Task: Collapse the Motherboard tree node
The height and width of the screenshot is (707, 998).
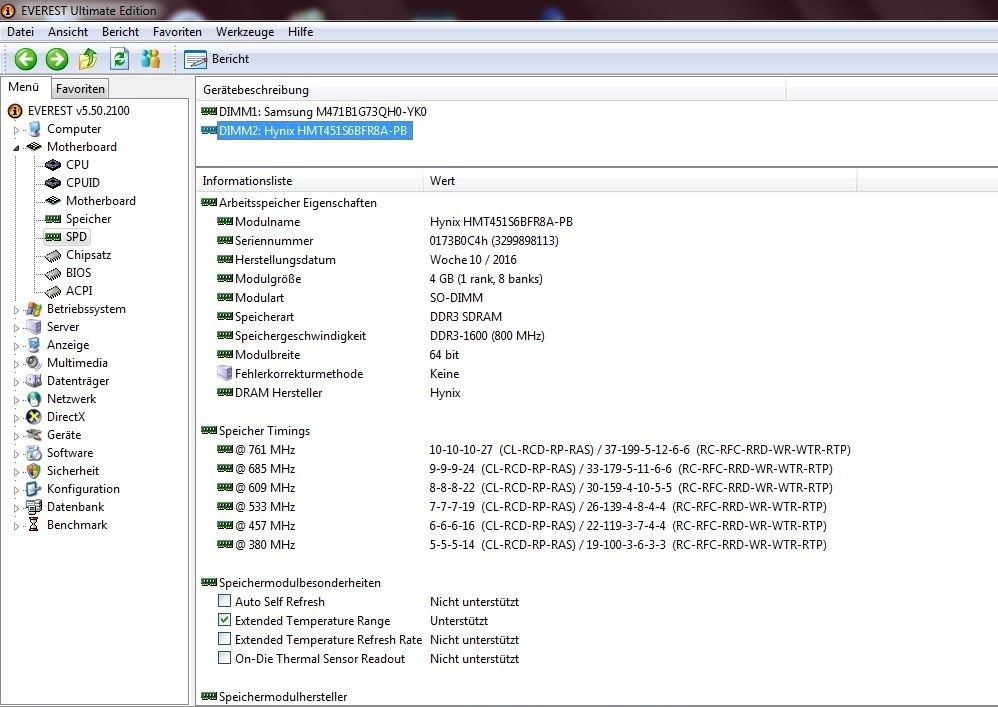Action: 16,147
